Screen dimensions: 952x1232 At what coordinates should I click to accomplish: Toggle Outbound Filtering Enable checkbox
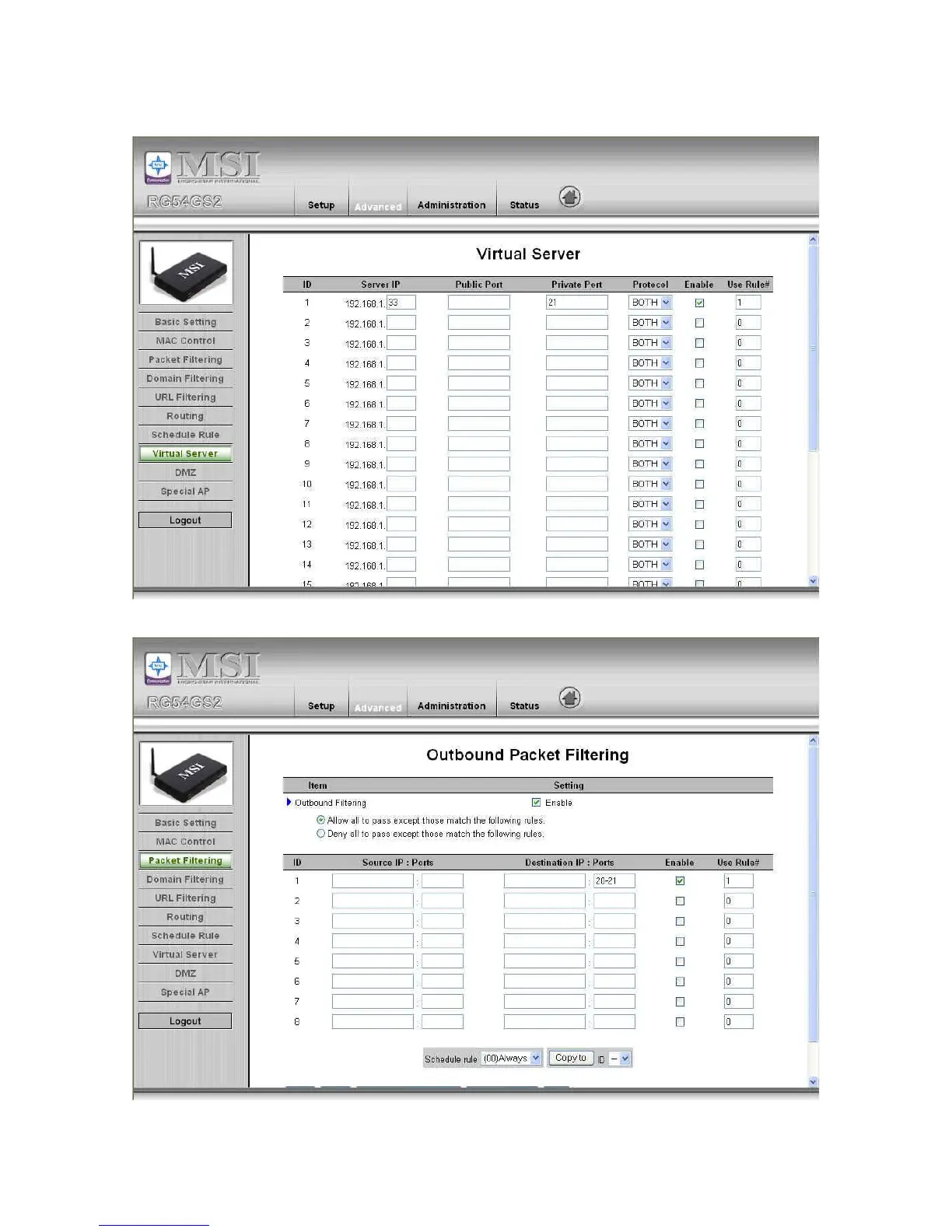pos(536,802)
